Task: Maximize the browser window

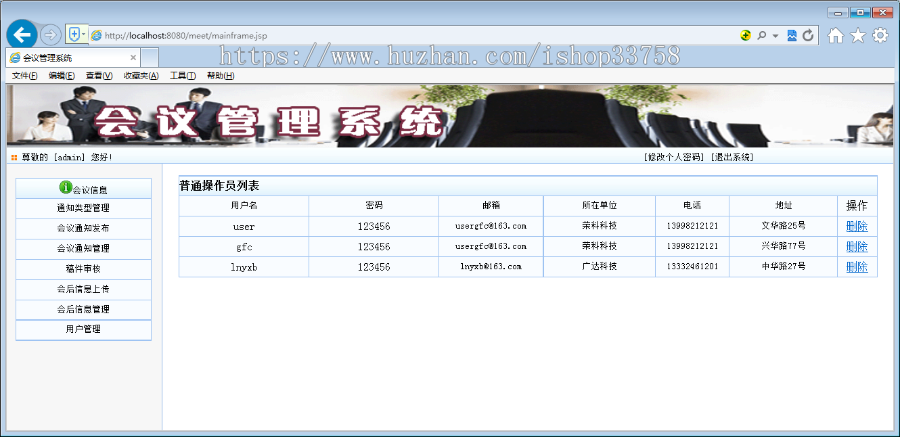Action: coord(860,12)
